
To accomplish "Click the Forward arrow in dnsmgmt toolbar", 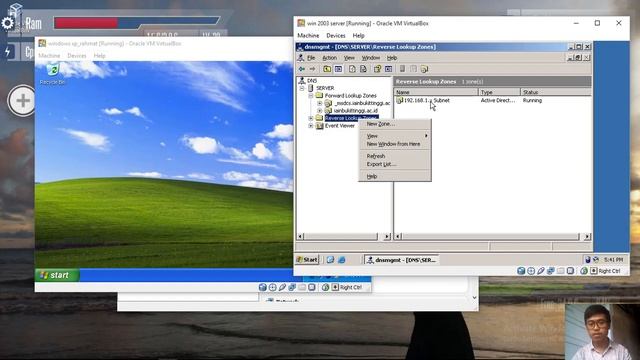I will click(312, 69).
